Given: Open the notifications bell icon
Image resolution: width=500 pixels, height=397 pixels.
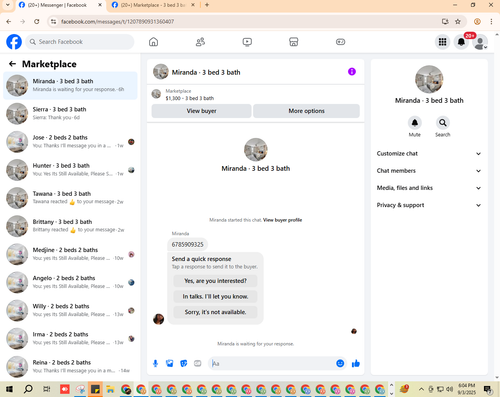Looking at the screenshot, I should click(461, 42).
